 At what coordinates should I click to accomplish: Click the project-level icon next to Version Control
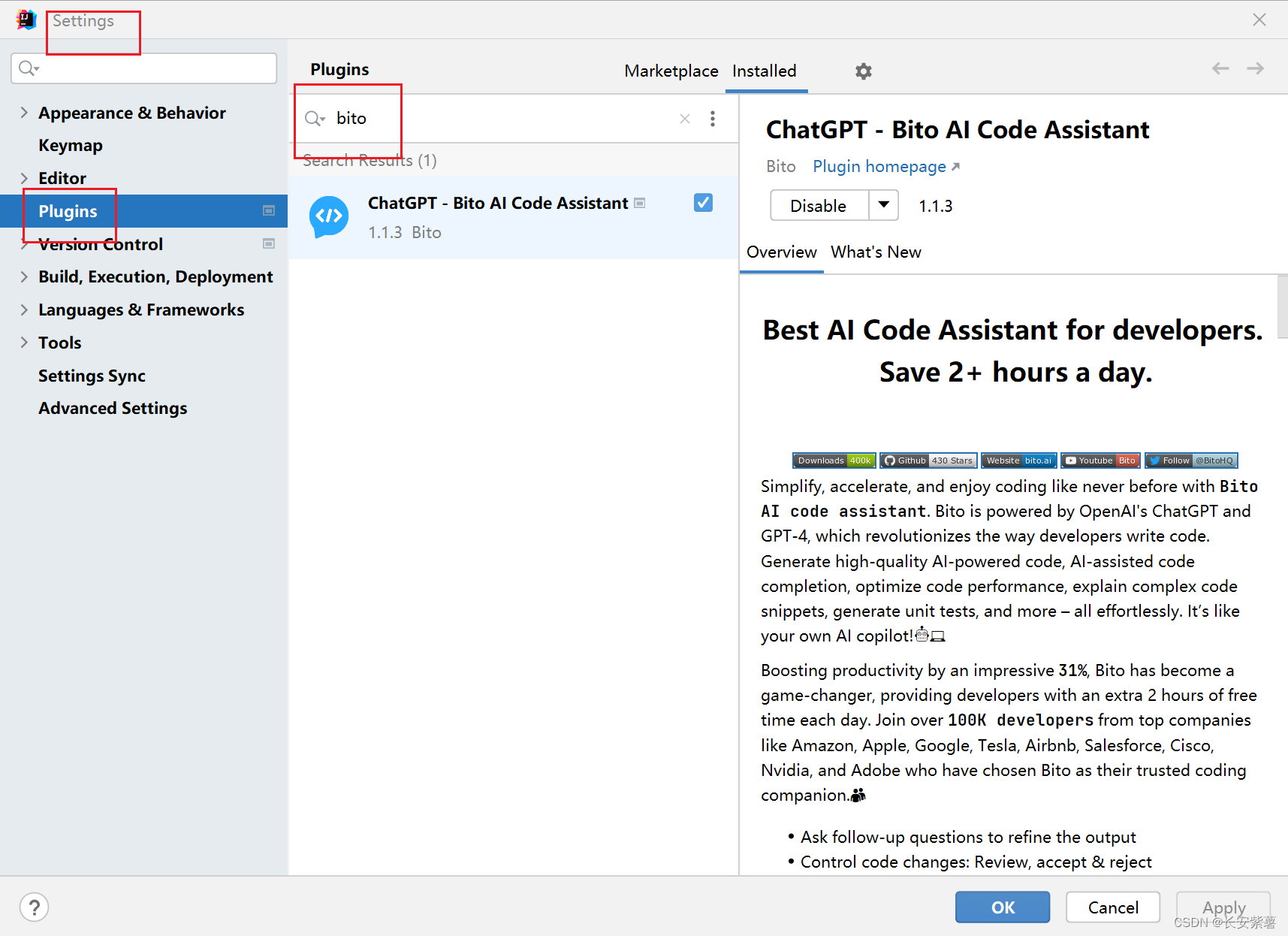click(269, 244)
